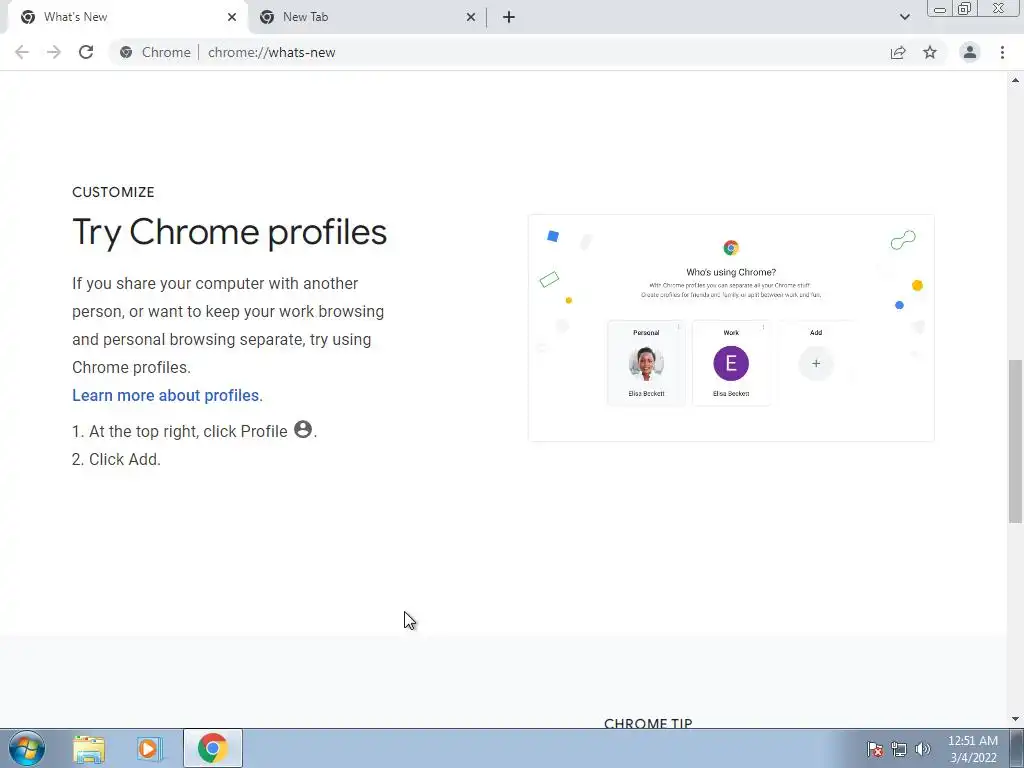Switch to the New Tab tab
Viewport: 1024px width, 768px height.
tap(367, 17)
